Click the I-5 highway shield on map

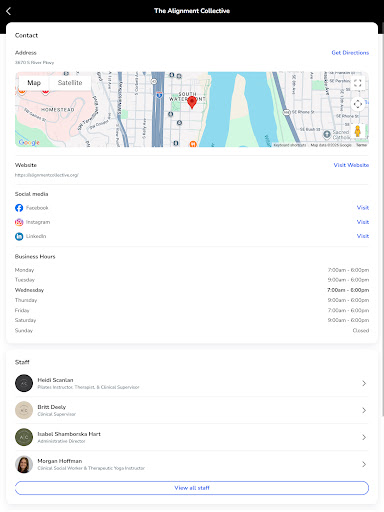pos(159,95)
